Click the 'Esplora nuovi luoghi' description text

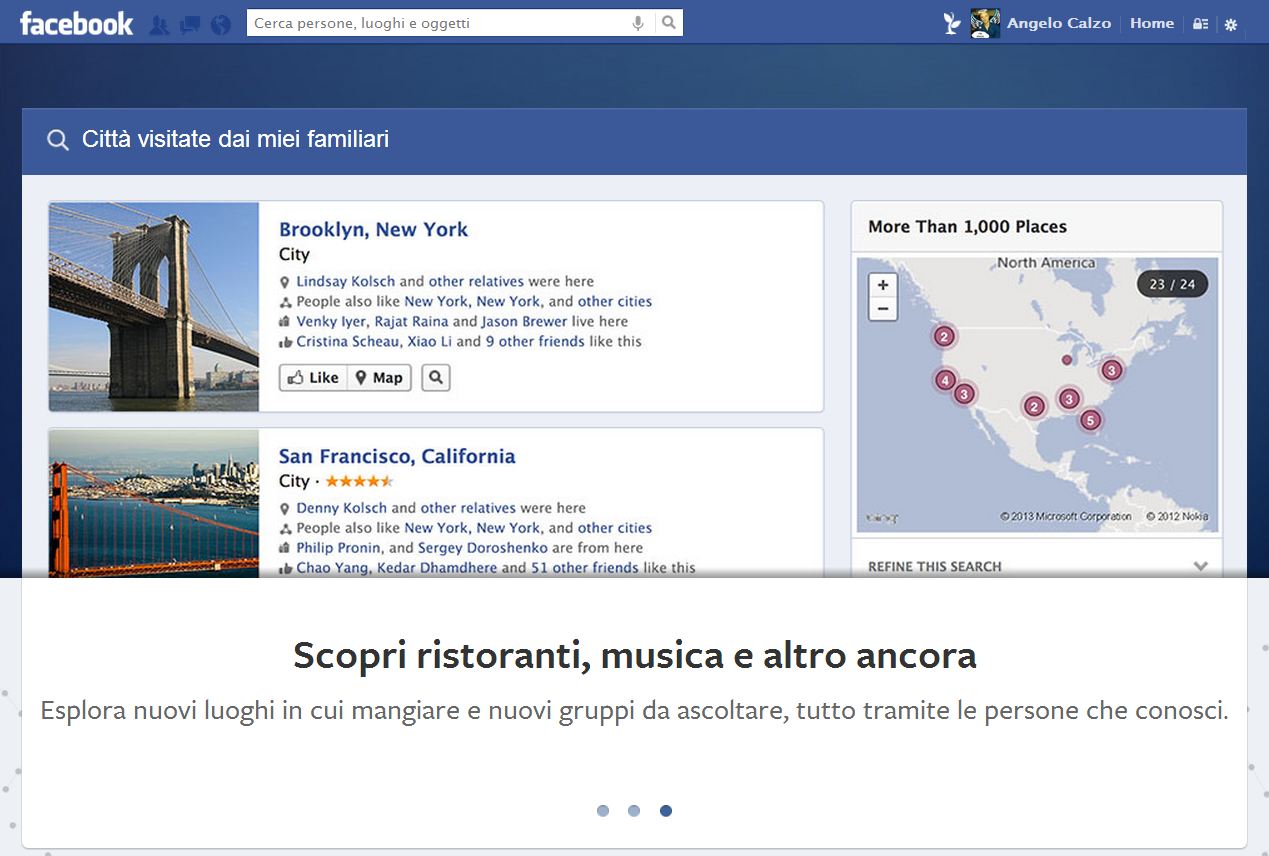pos(635,712)
